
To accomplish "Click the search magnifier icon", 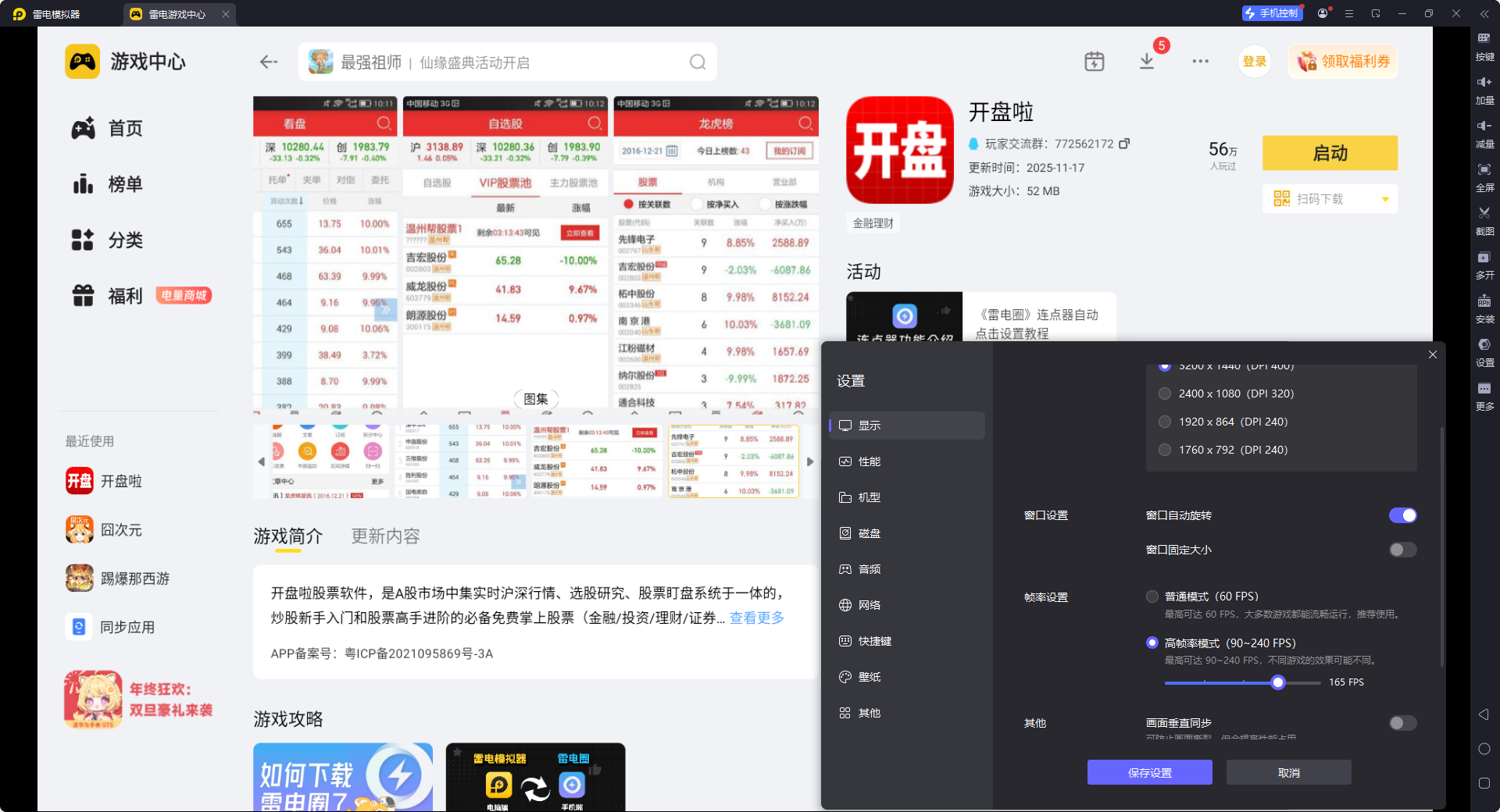I will point(698,62).
